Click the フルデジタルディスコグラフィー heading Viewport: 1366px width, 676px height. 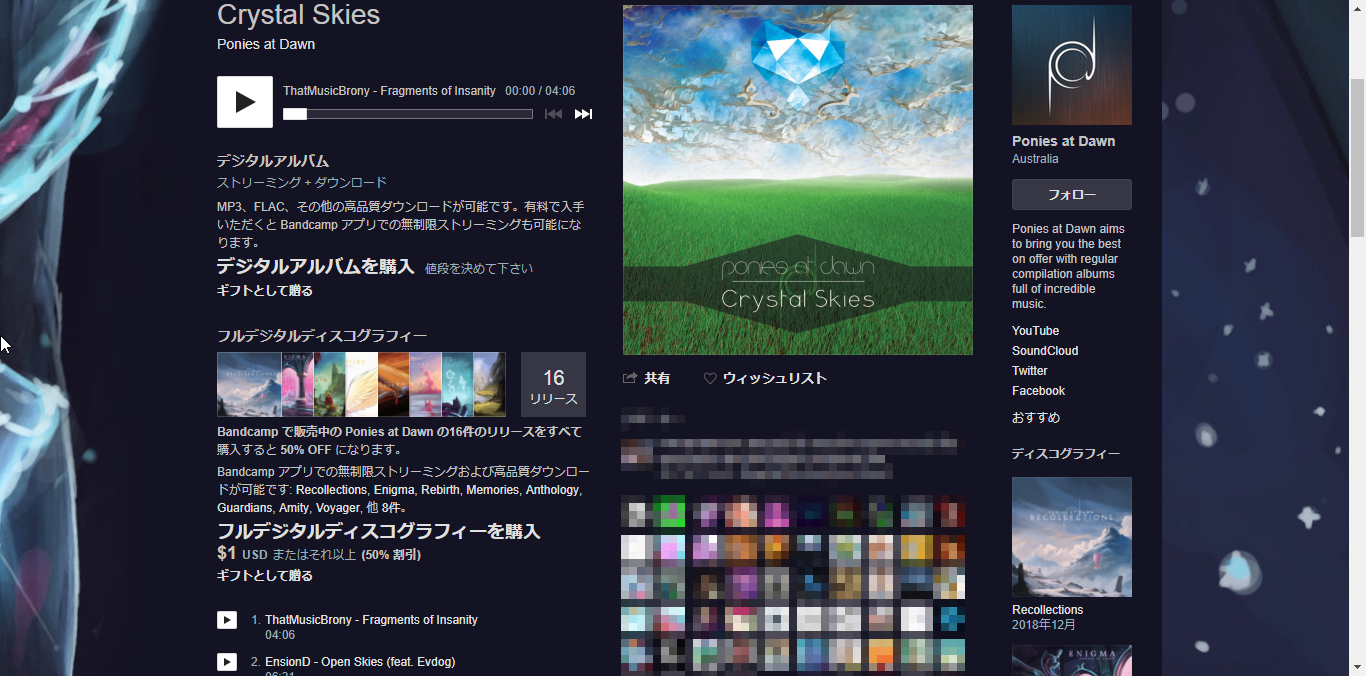point(322,336)
